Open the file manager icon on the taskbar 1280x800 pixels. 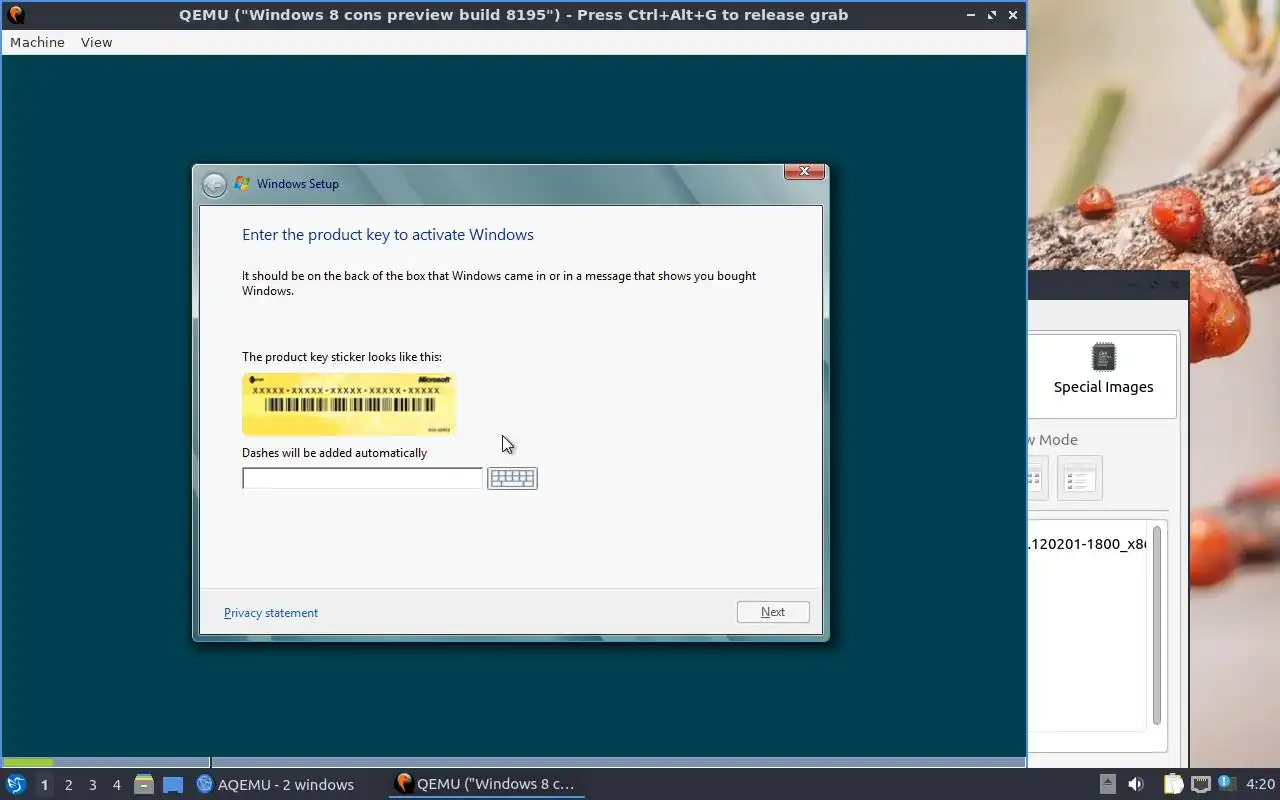144,784
